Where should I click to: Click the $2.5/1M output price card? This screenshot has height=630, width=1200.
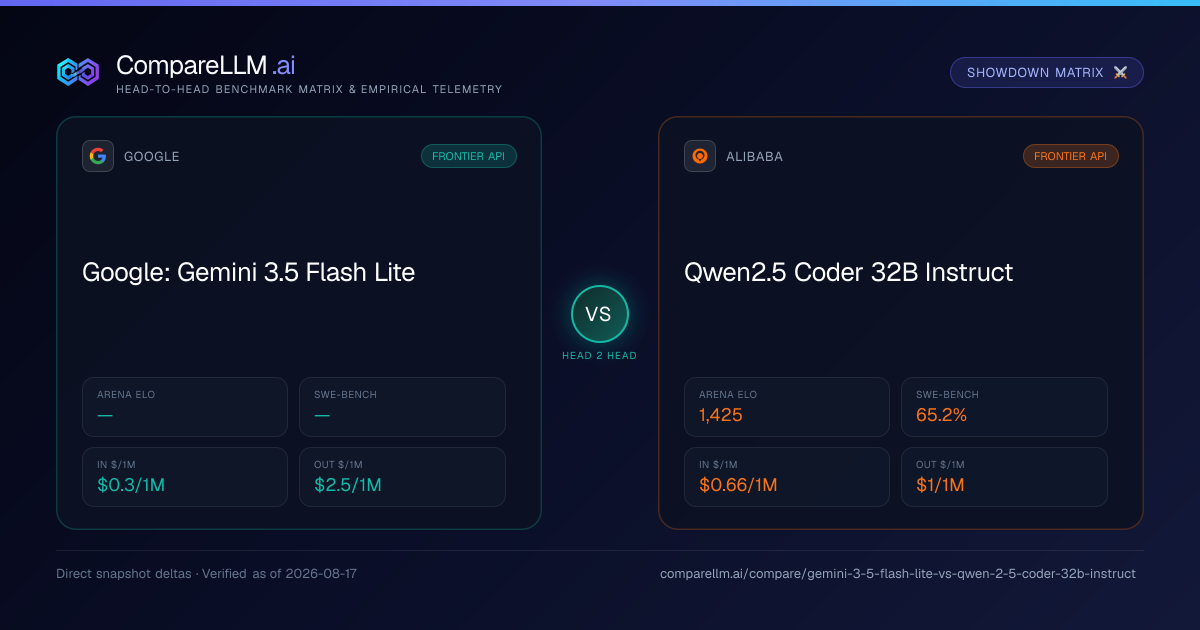pyautogui.click(x=402, y=477)
